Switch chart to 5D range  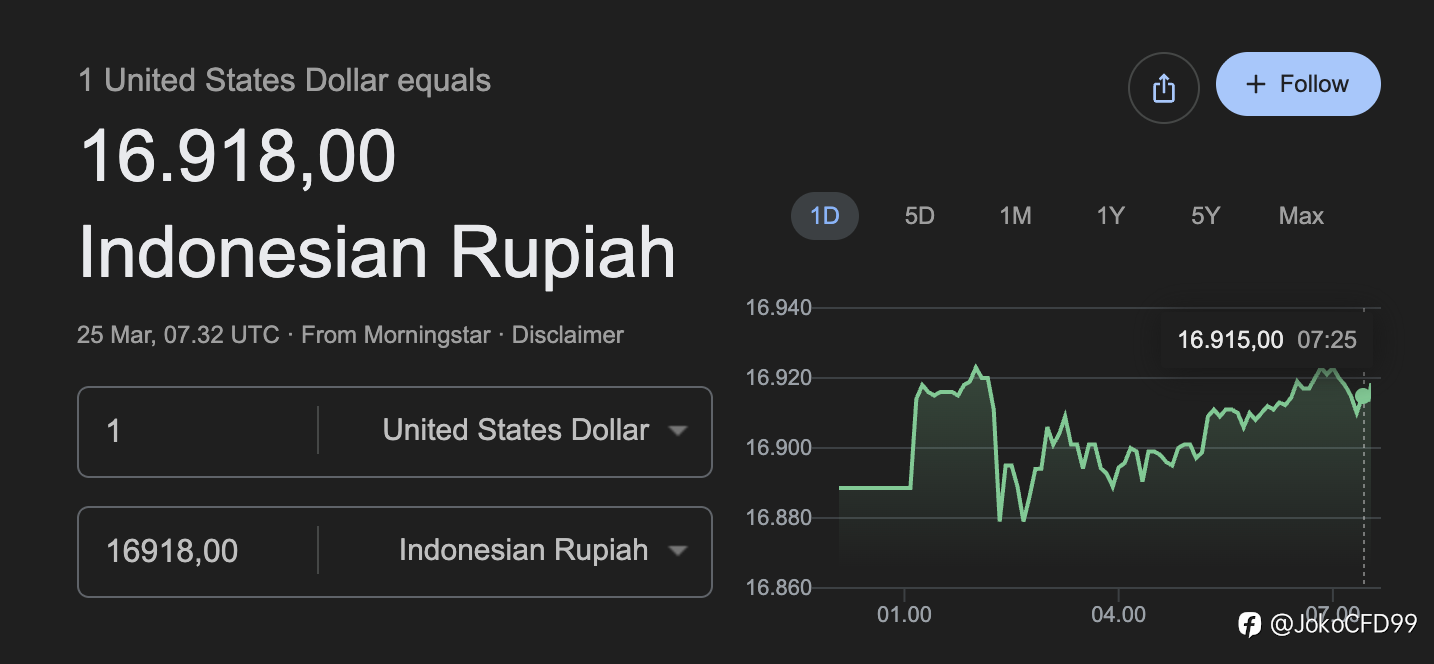pos(919,216)
